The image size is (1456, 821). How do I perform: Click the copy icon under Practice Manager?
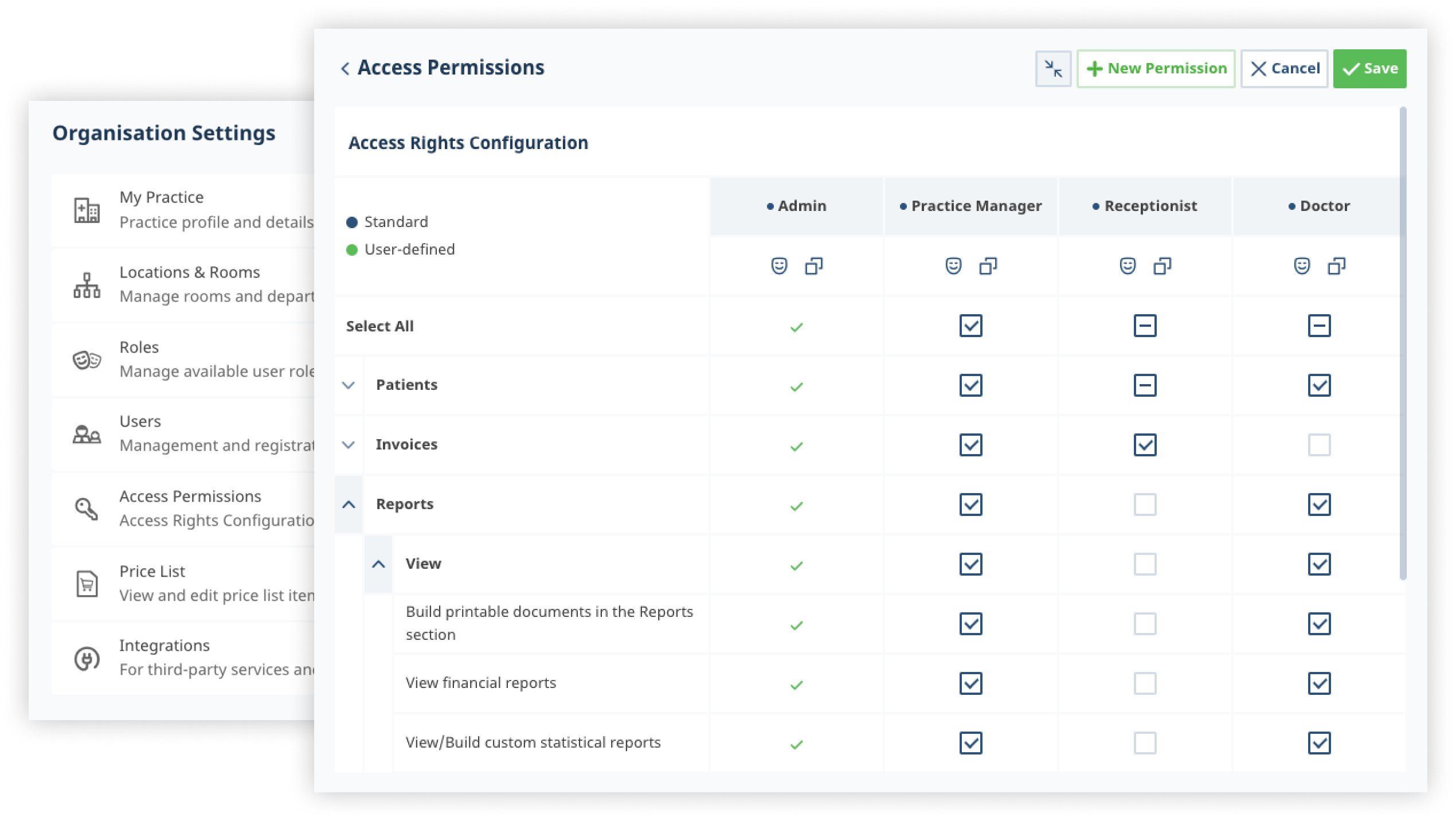[988, 266]
